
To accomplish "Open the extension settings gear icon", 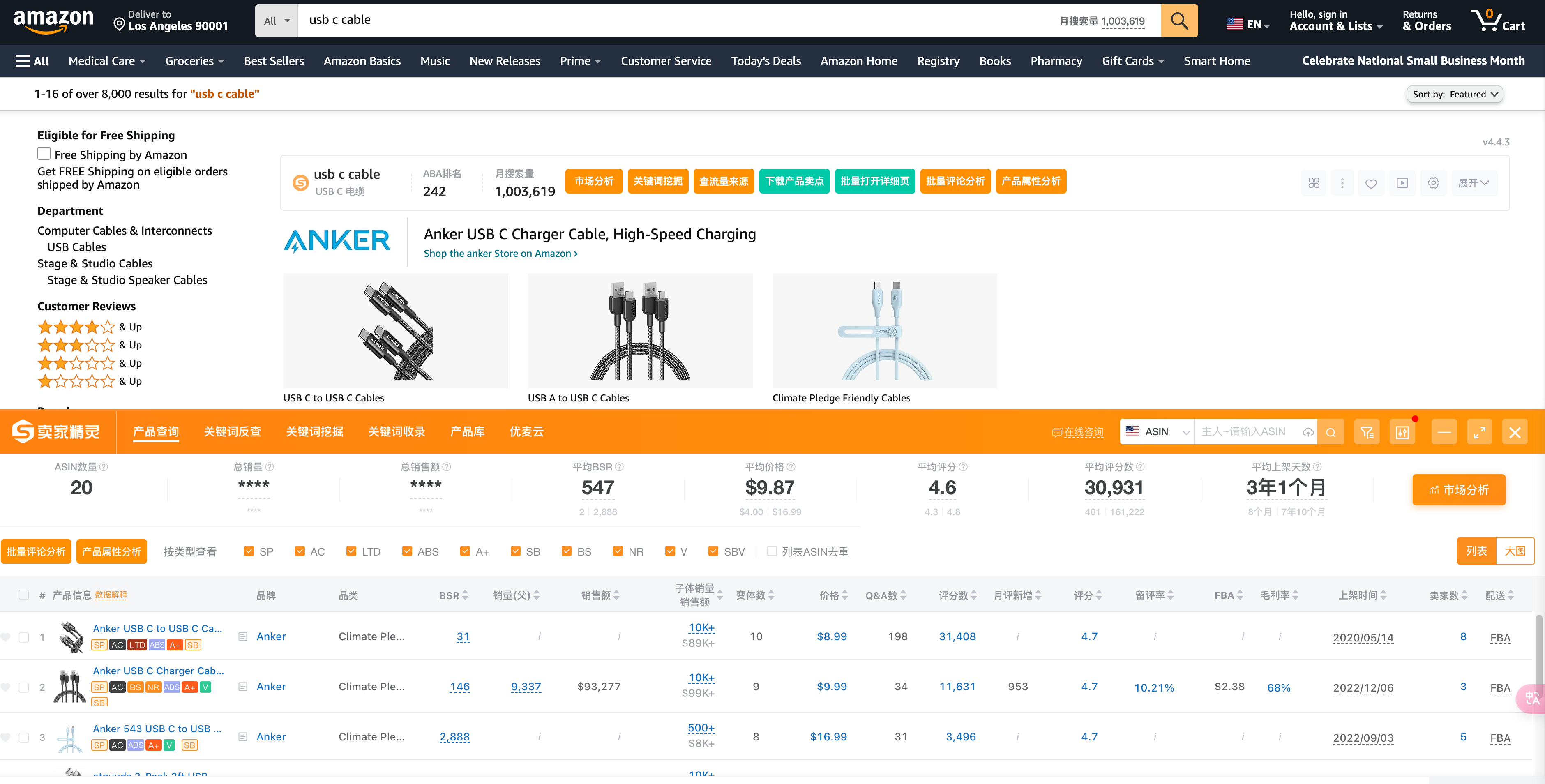I will click(x=1434, y=183).
